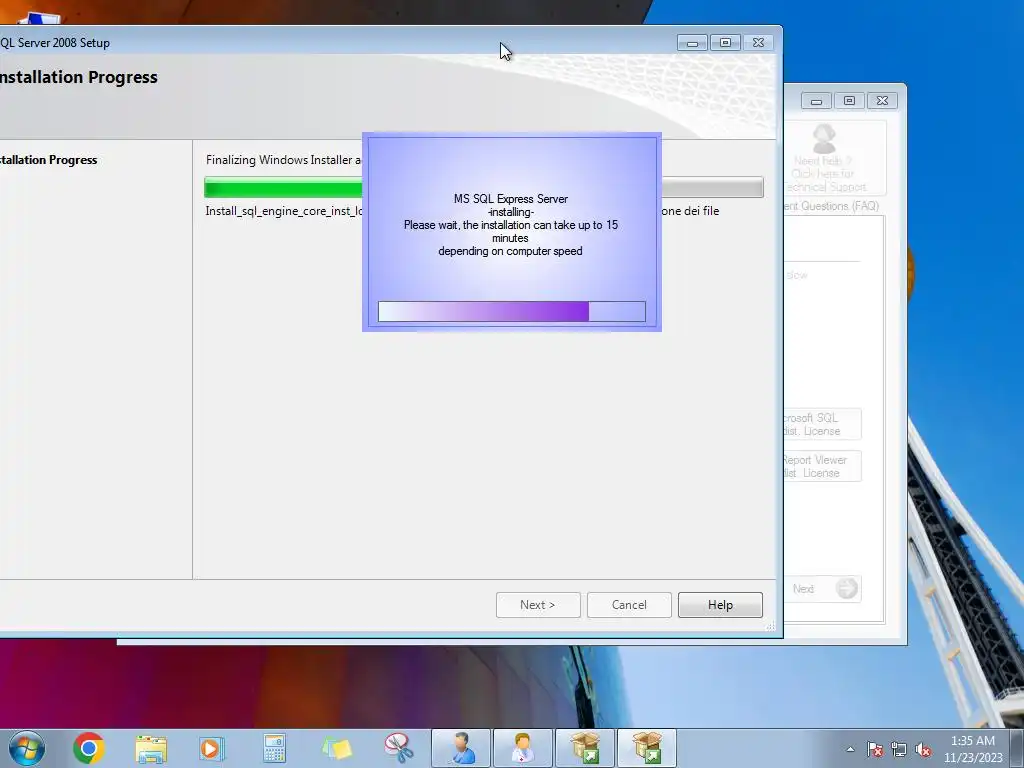Open the network status tray icon
The height and width of the screenshot is (768, 1024).
[899, 749]
